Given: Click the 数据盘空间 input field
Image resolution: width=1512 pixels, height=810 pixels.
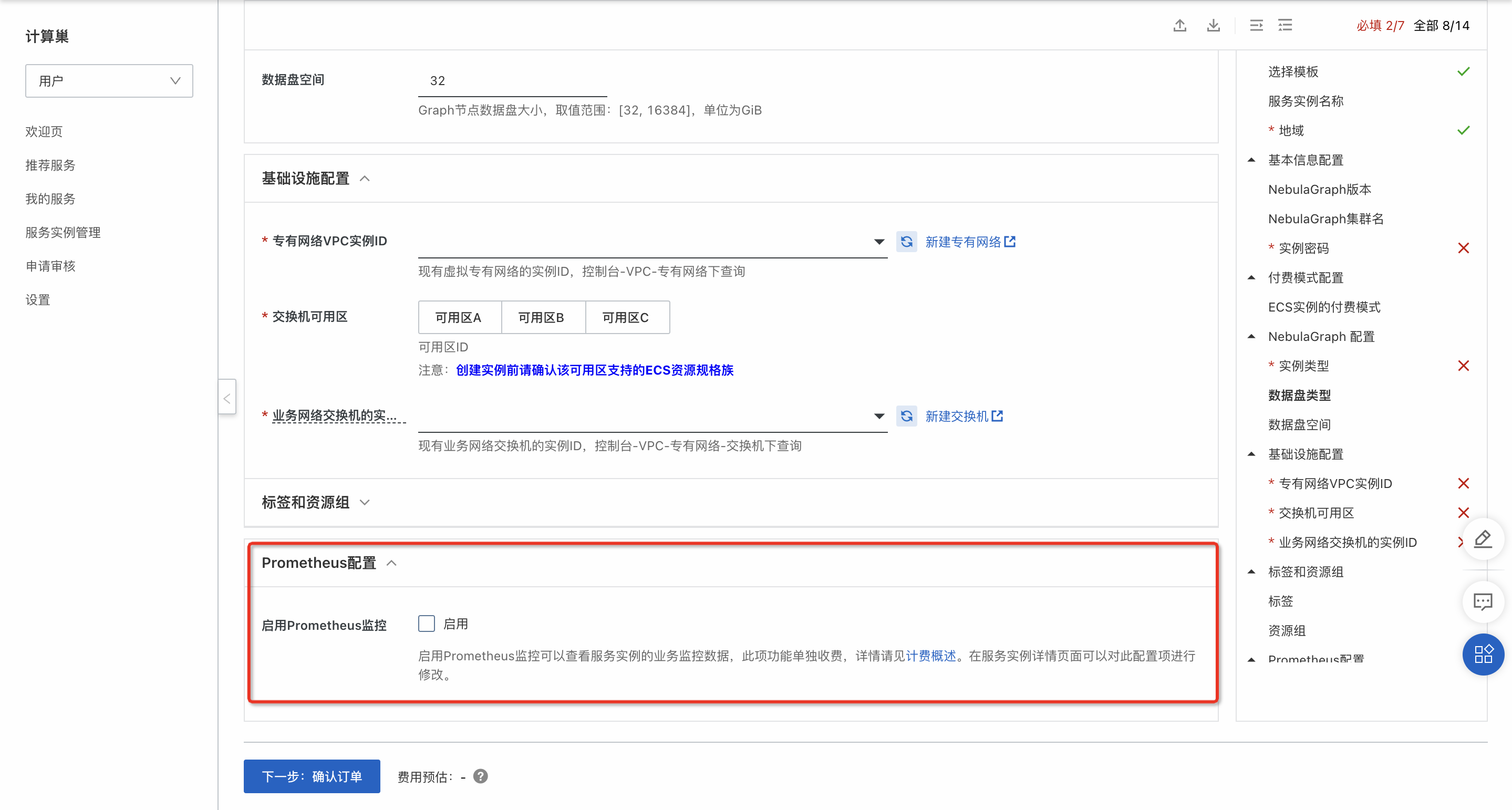Looking at the screenshot, I should [512, 80].
